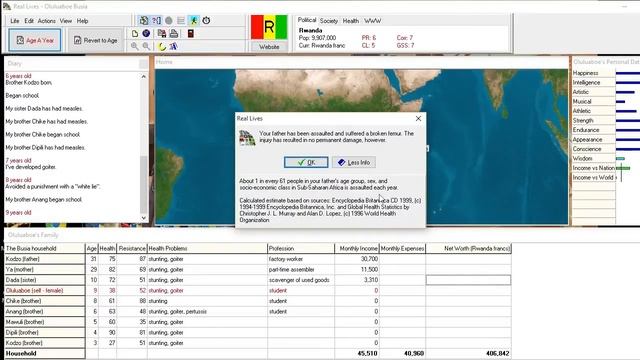Click the Monthly Expenses column header
Image resolution: width=640 pixels, height=360 pixels.
click(x=402, y=248)
